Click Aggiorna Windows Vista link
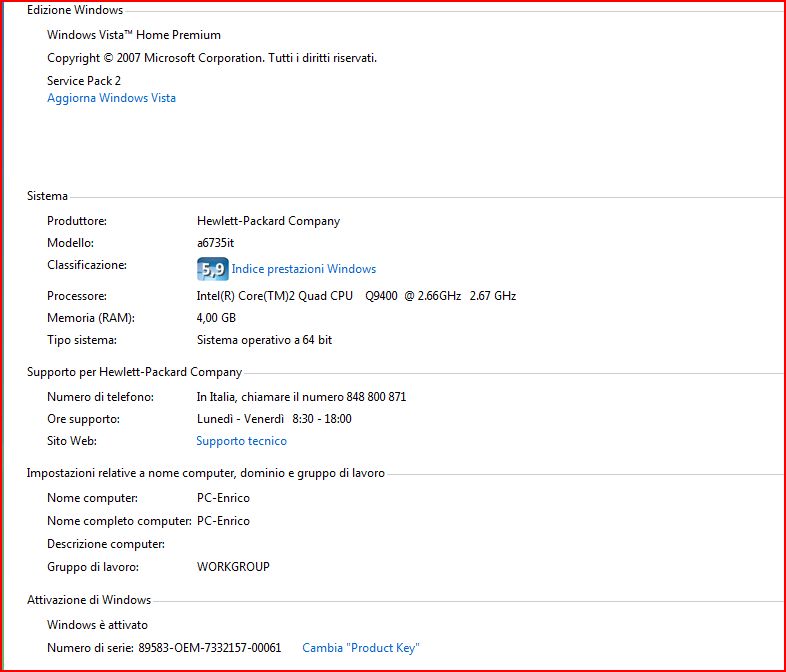This screenshot has height=672, width=786. coord(111,98)
